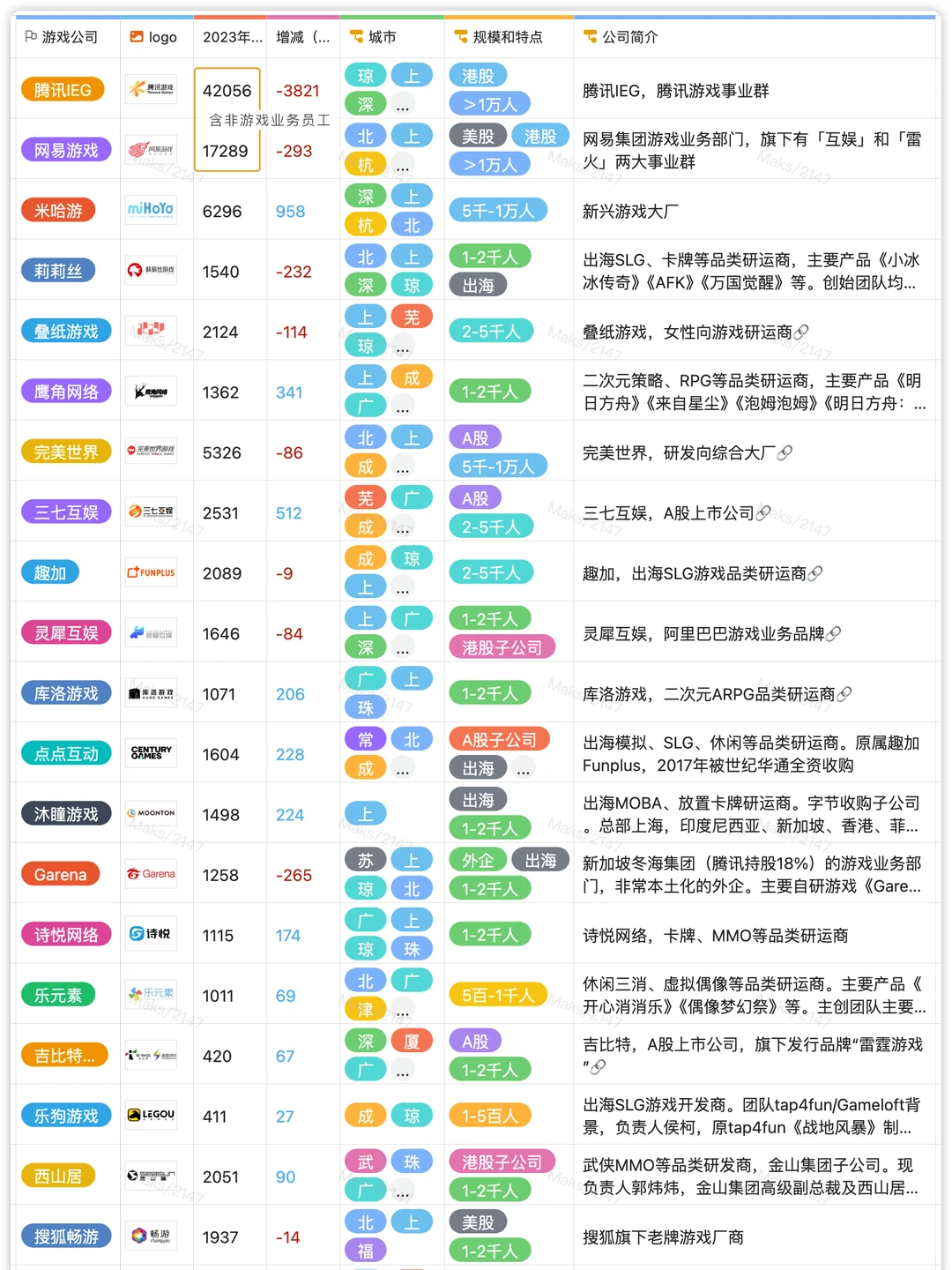Screen dimensions: 952x1270
Task: Open link icon after 叠纸游戏 description
Action: point(800,332)
